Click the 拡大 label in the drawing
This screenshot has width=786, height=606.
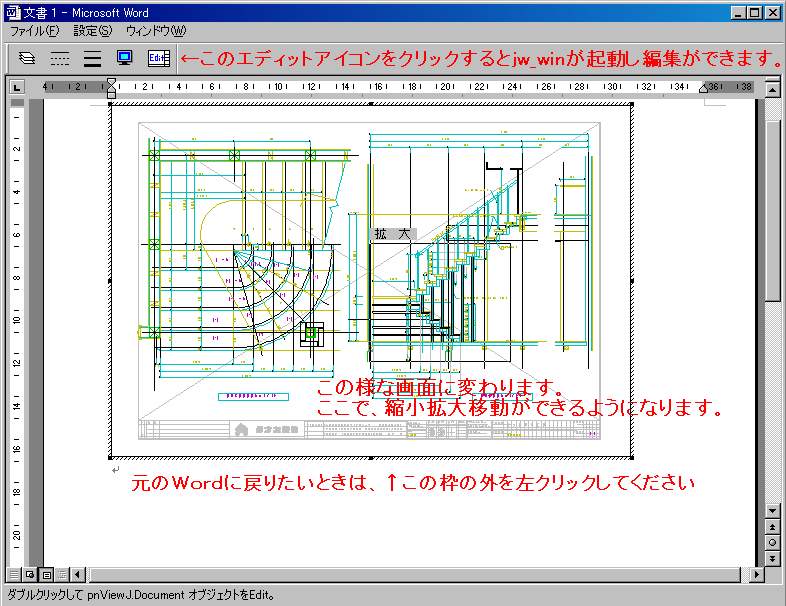coord(392,234)
